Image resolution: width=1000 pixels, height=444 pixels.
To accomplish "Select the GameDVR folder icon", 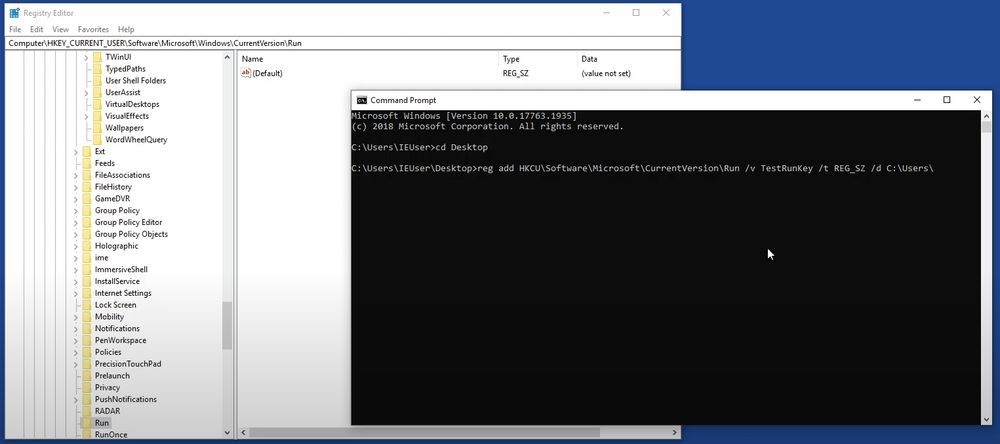I will pos(87,198).
